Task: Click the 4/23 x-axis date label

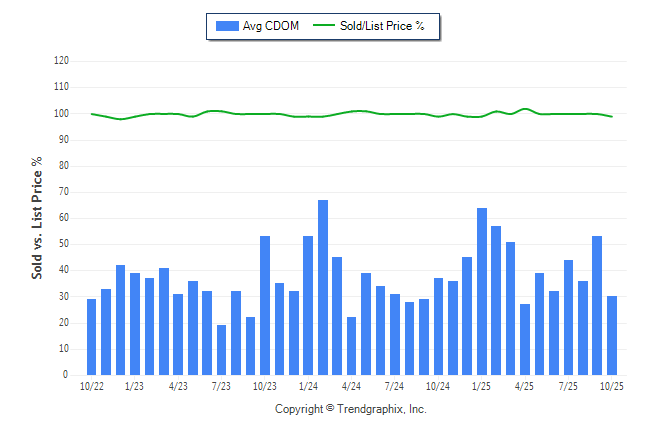Action: coord(178,386)
